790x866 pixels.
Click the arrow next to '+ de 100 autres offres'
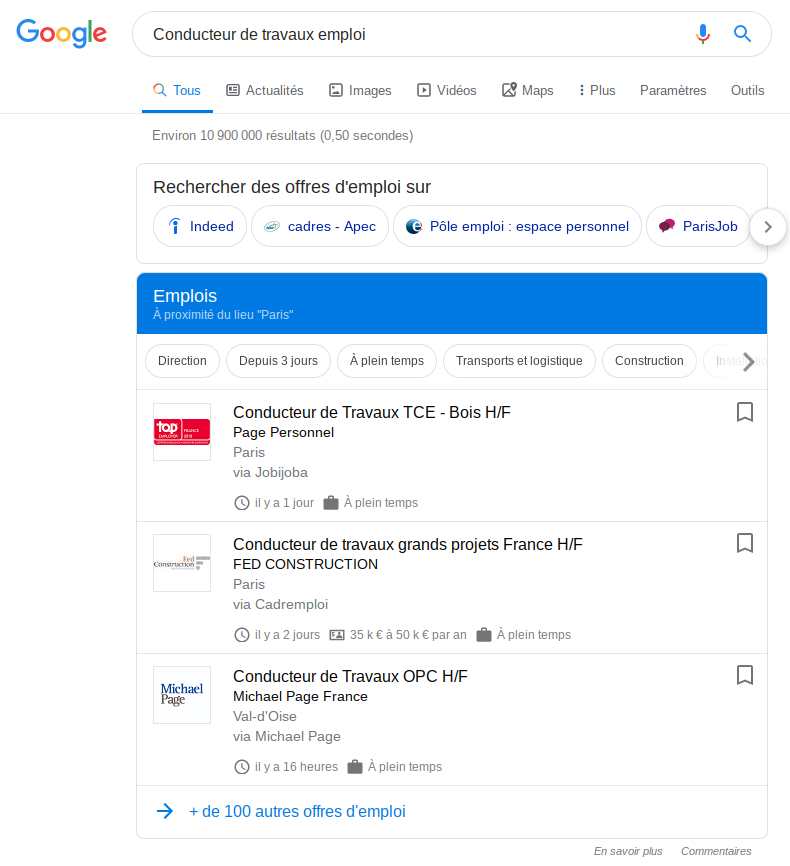click(x=164, y=811)
